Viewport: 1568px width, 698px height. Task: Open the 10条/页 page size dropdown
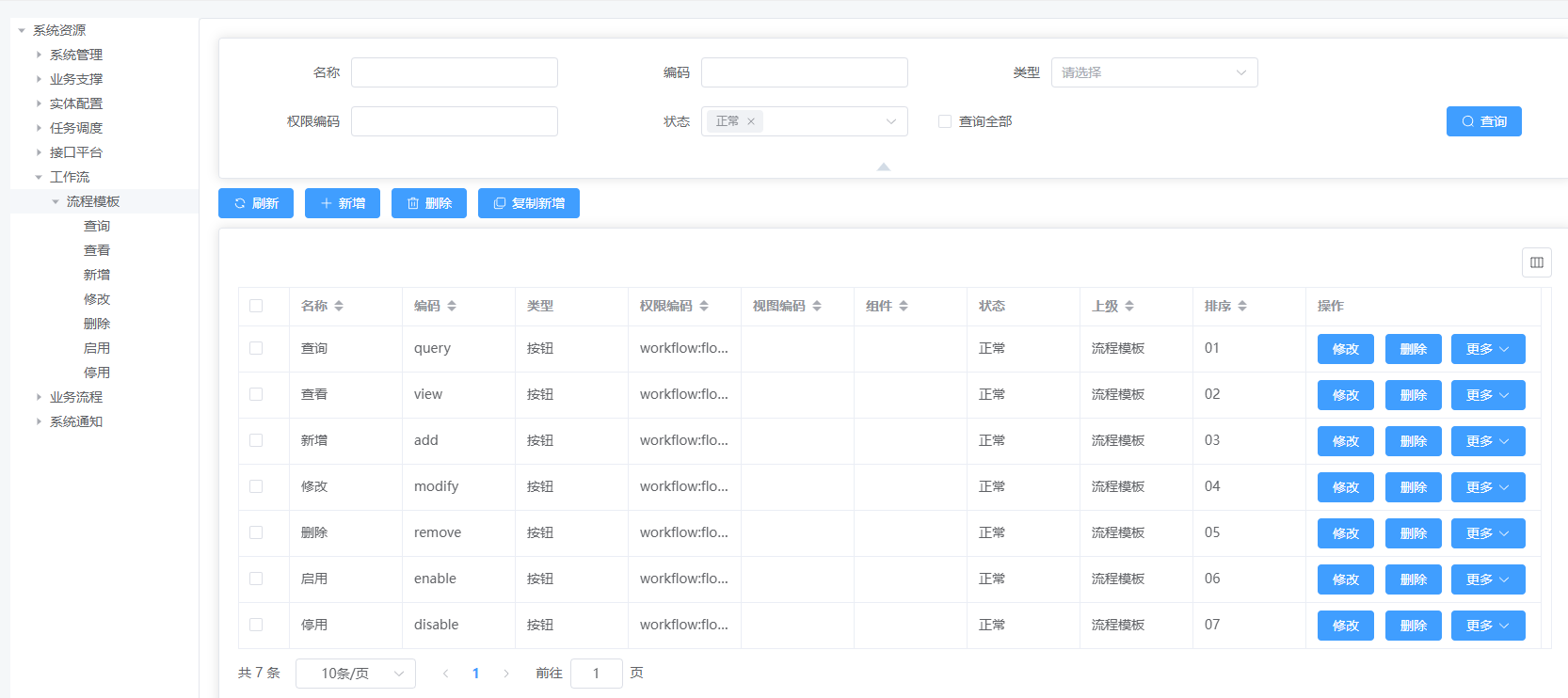[356, 674]
